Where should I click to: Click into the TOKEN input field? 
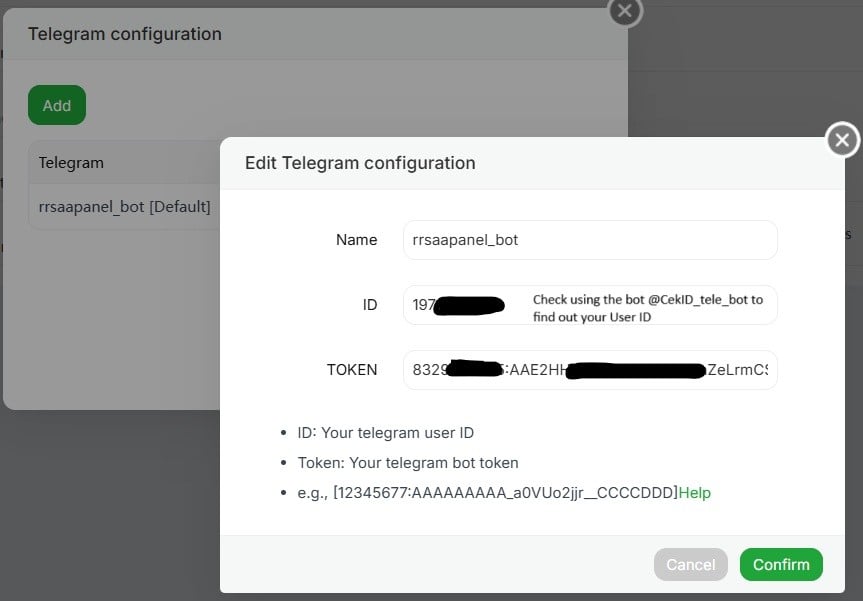point(590,370)
